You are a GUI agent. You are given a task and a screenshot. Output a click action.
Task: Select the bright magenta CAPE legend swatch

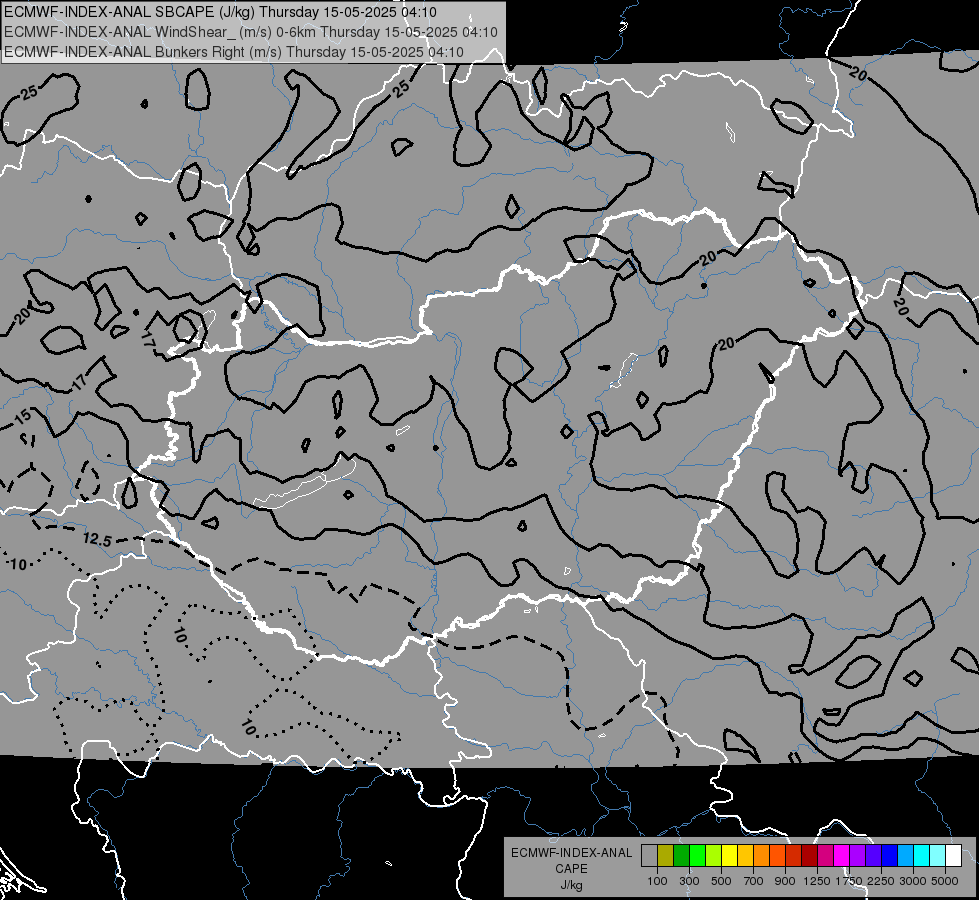click(x=841, y=856)
